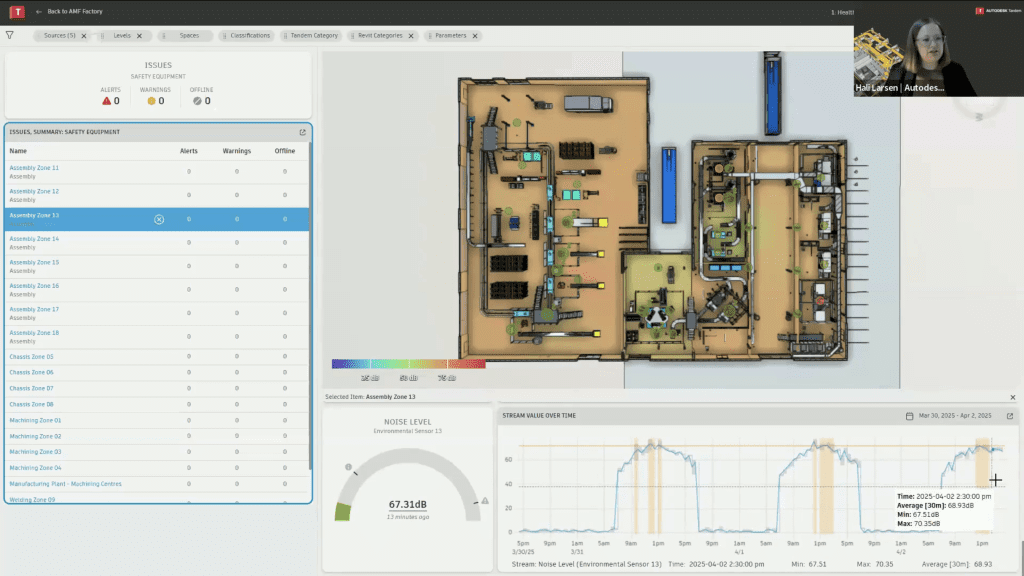Click the yellow Warnings hexagon icon
This screenshot has height=576, width=1024.
click(152, 101)
